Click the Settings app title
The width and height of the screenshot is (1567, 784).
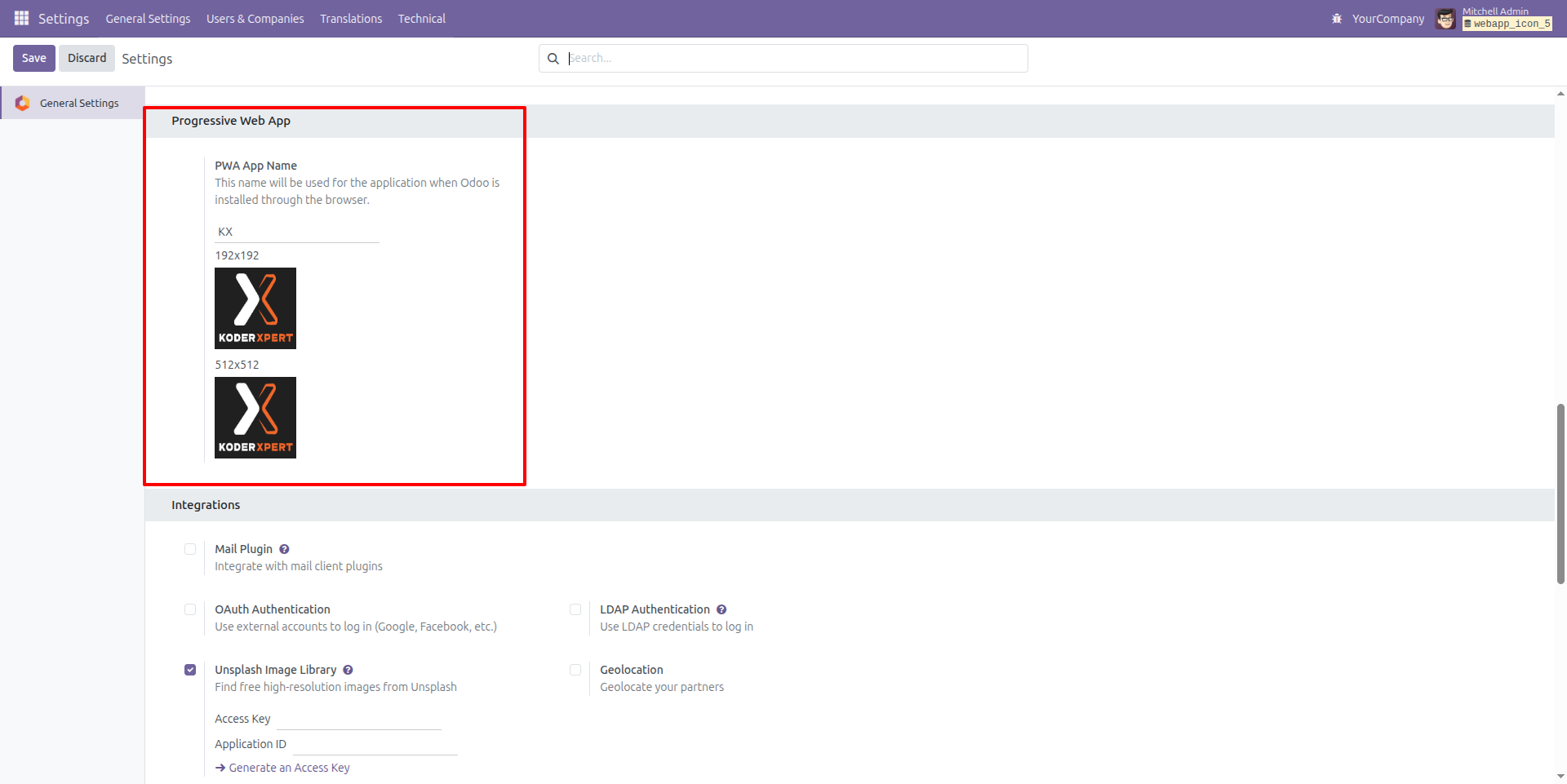pyautogui.click(x=64, y=19)
